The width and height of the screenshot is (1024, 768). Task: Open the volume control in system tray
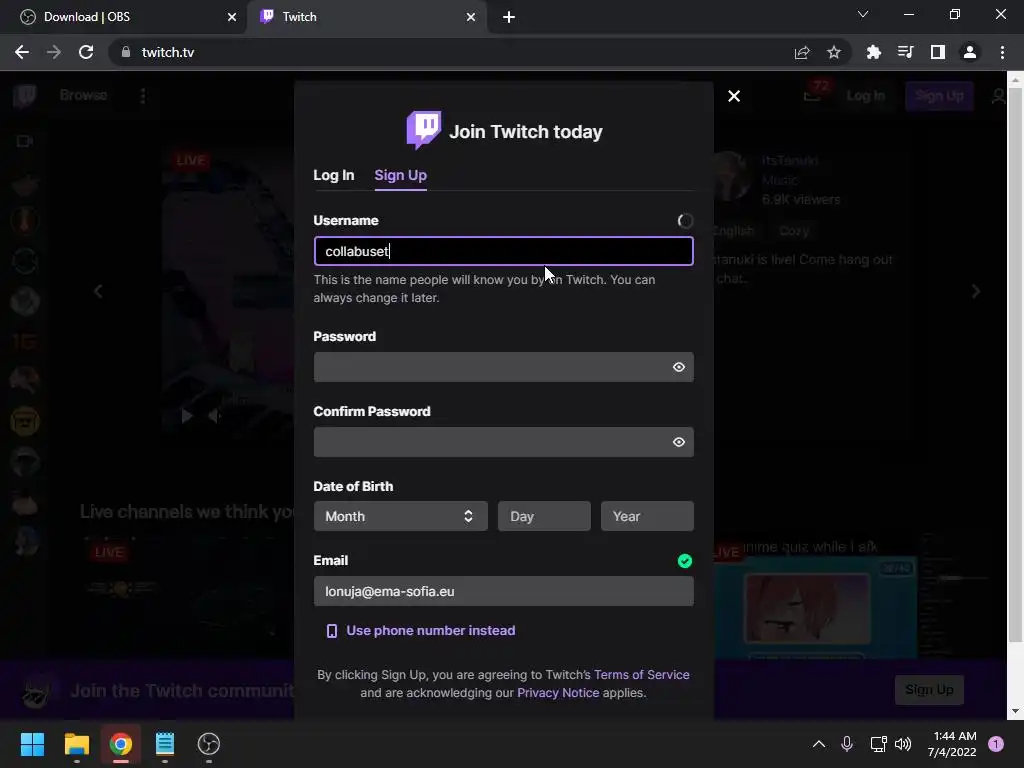tap(903, 744)
